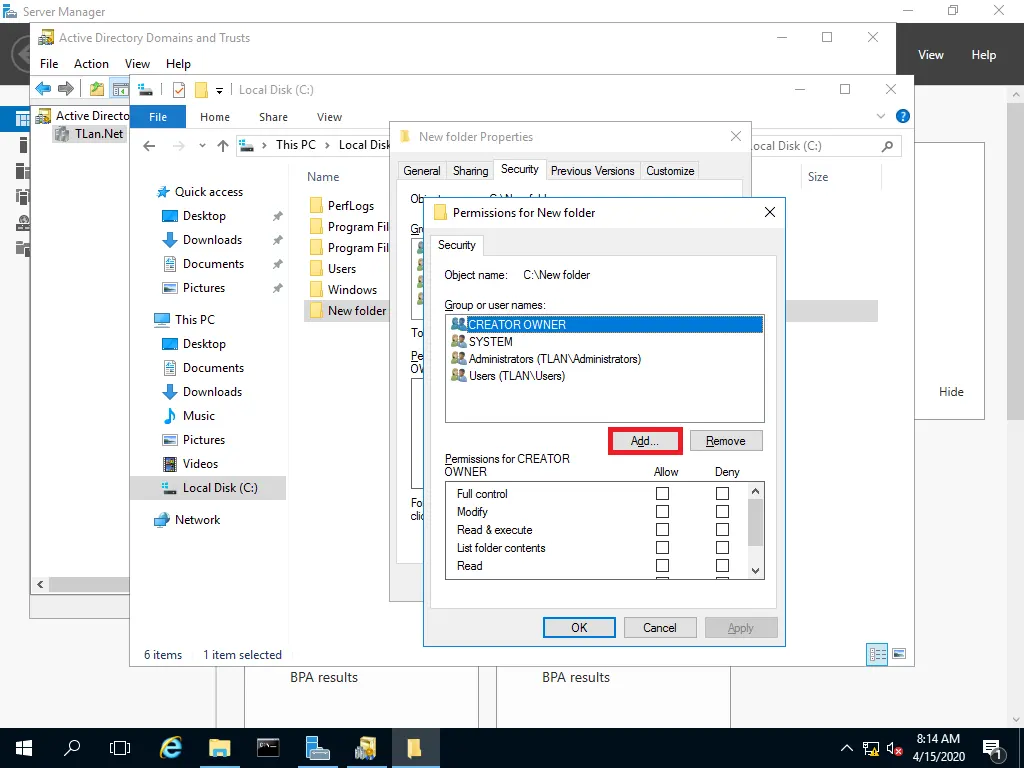Click the Add... button in Permissions dialog

(x=645, y=441)
